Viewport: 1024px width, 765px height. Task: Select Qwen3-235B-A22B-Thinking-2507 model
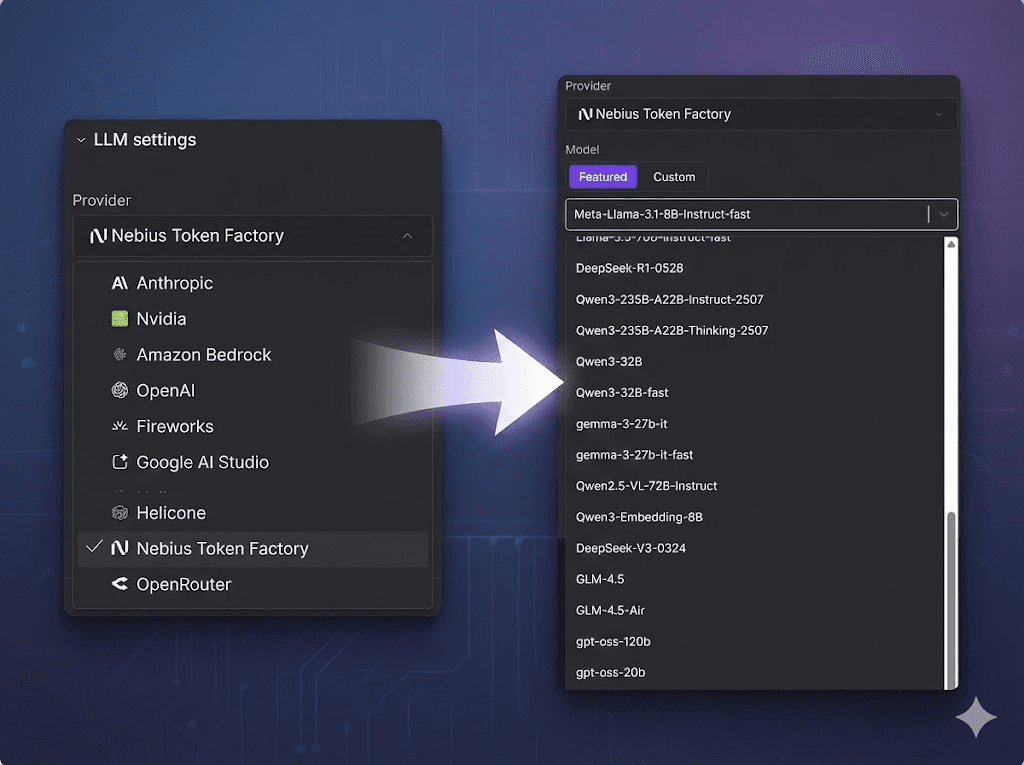(755, 331)
